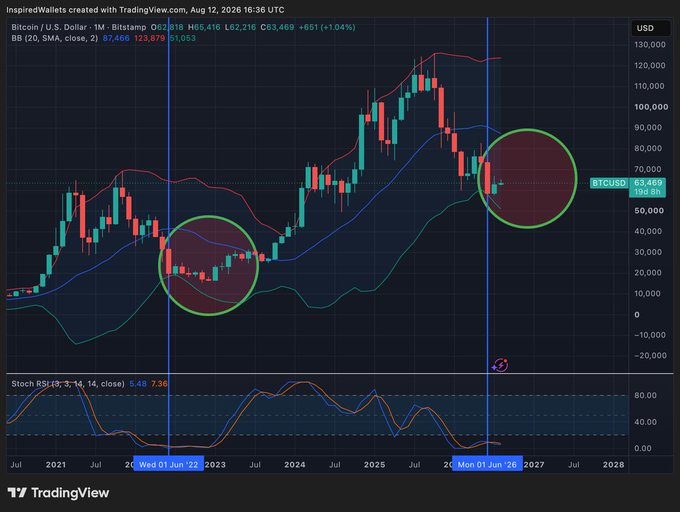Image resolution: width=680 pixels, height=512 pixels.
Task: Click the high value H65,416
Action: 204,27
